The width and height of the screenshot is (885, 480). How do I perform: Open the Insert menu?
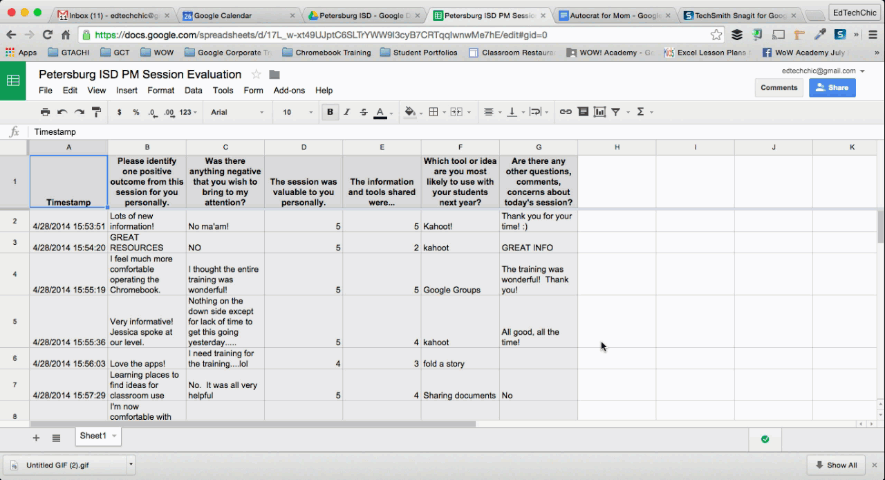(x=127, y=90)
